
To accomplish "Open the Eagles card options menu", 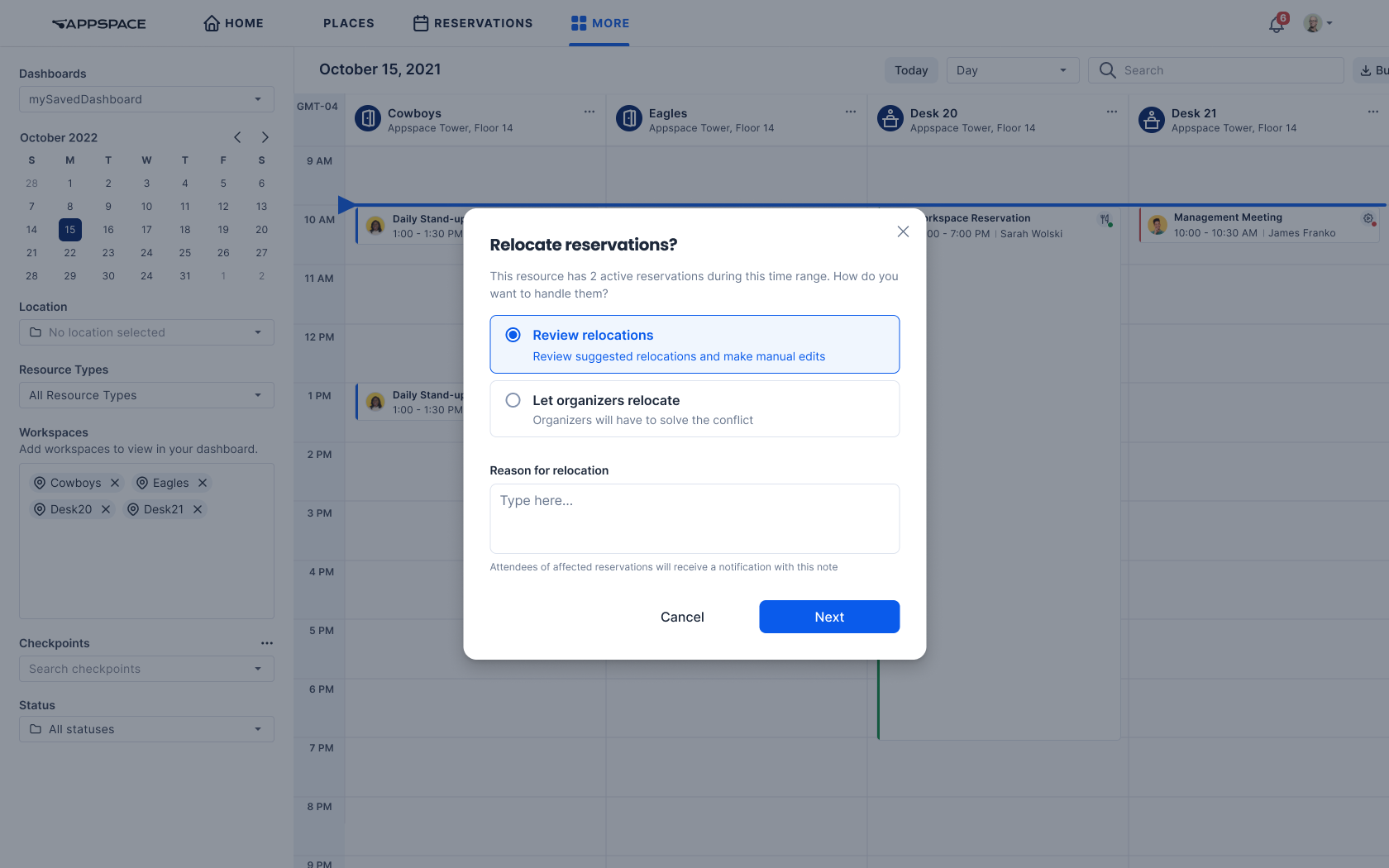I will pos(851,111).
